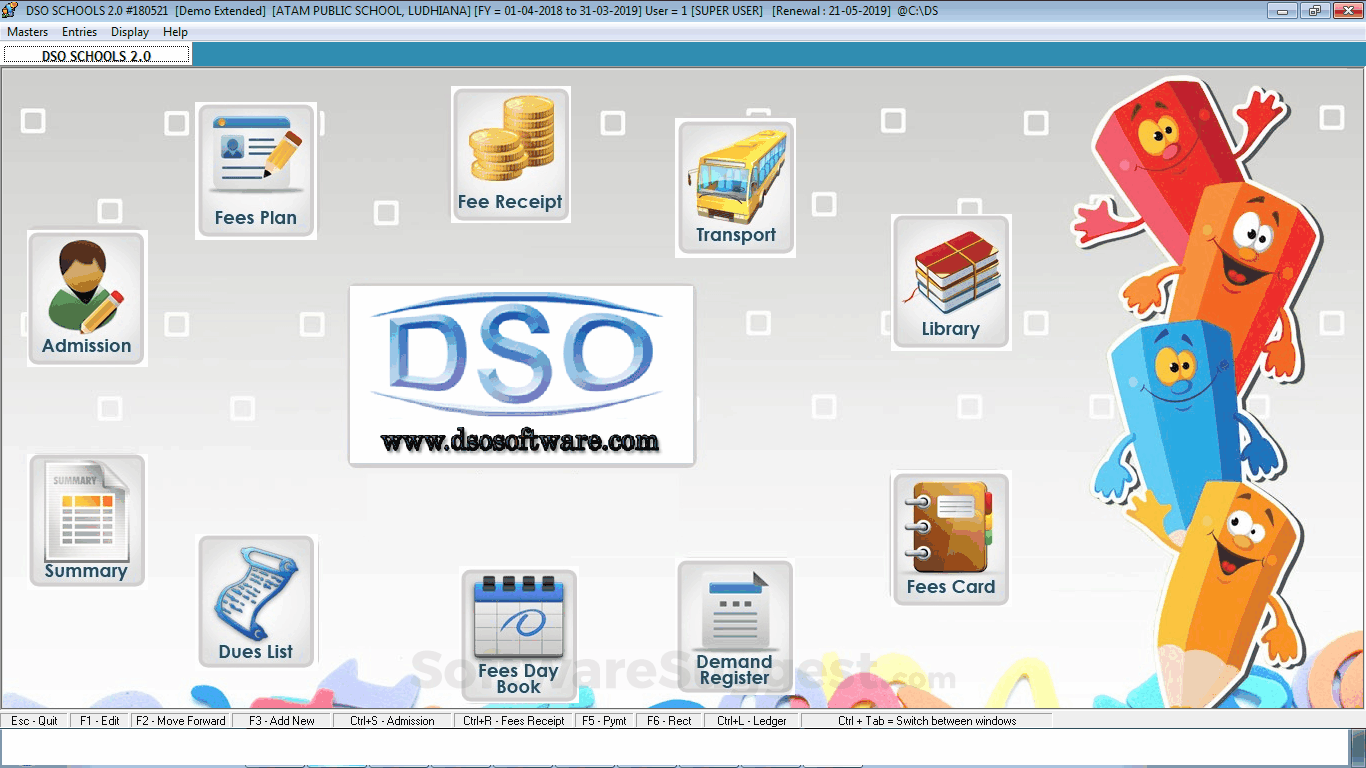Open the Entries menu
The height and width of the screenshot is (768, 1366).
(79, 31)
